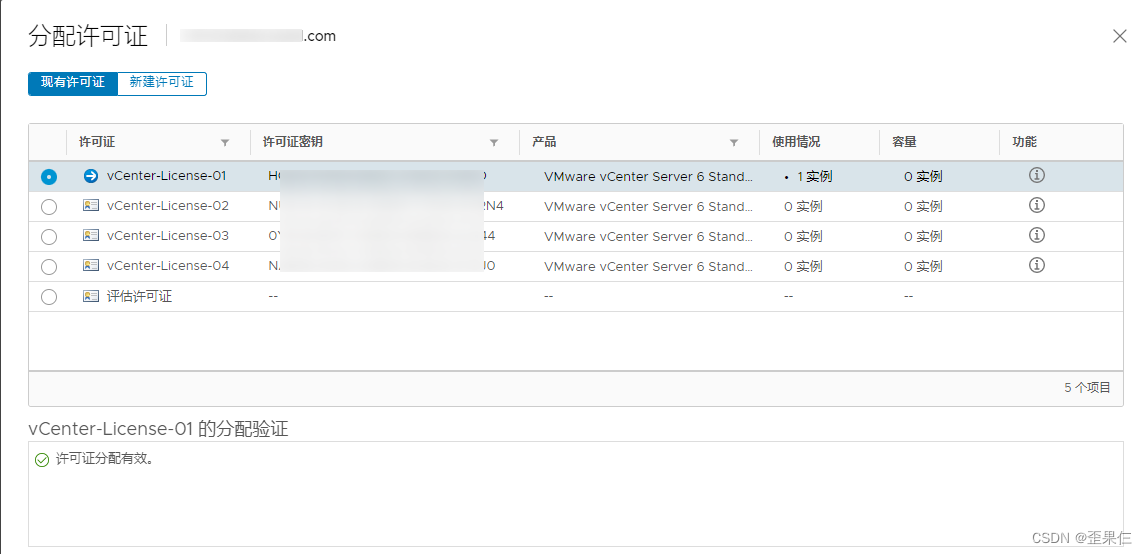This screenshot has width=1147, height=554.
Task: Open the filter on the 许可证密钥 column
Action: 494,143
